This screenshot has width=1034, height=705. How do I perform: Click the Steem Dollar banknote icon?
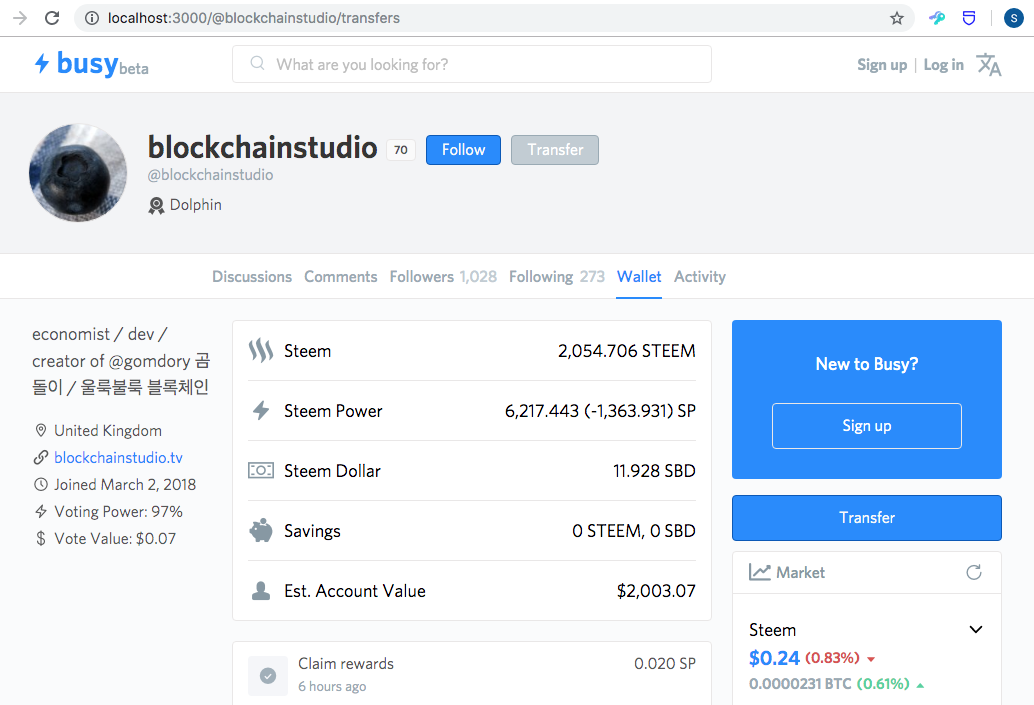(260, 470)
